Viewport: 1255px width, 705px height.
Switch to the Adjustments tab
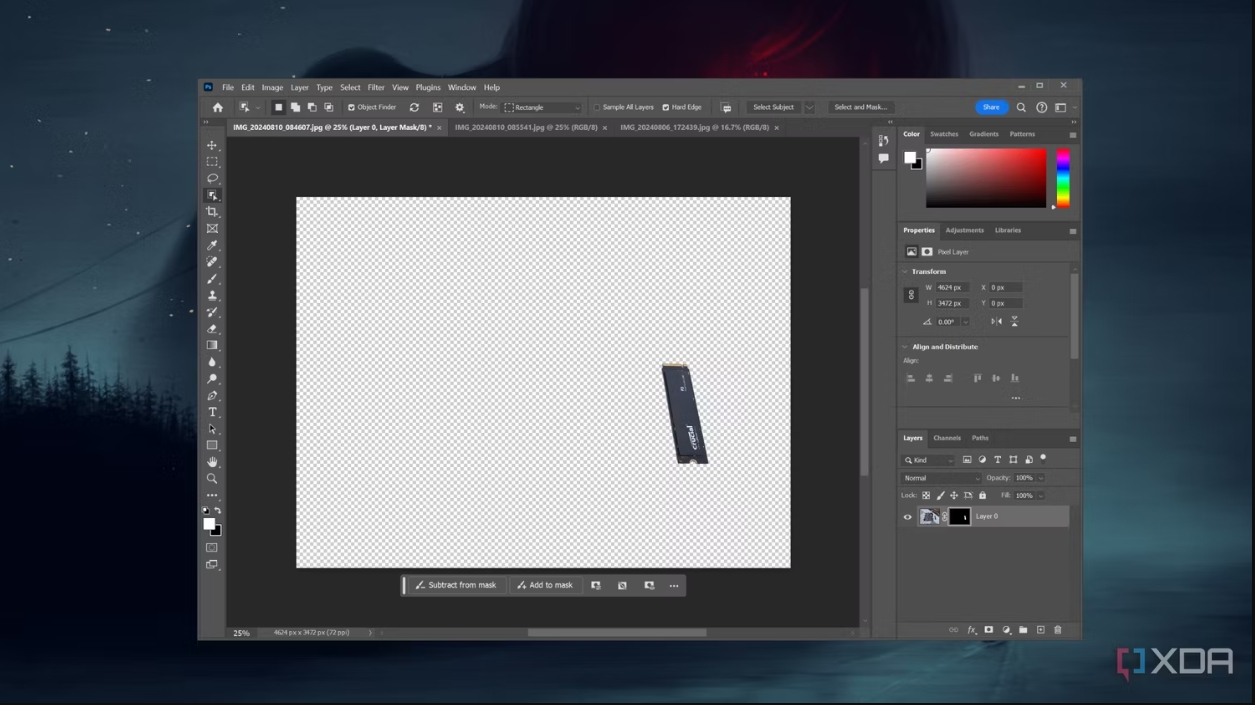tap(965, 230)
